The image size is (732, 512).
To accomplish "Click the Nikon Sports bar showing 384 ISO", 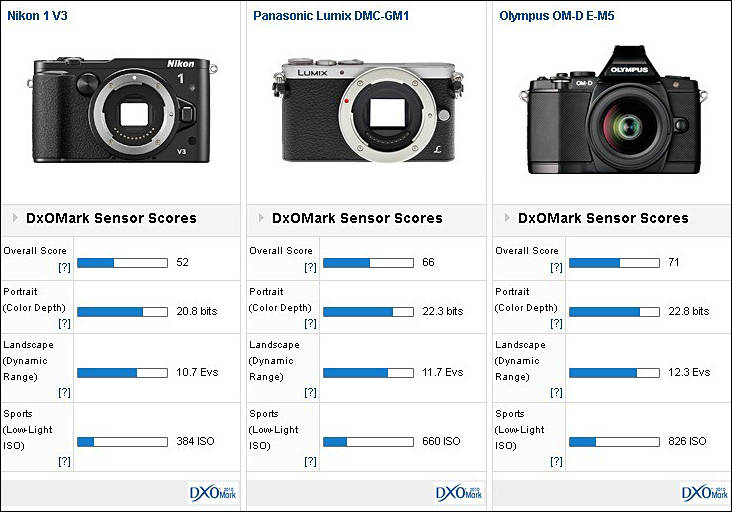I will click(x=121, y=441).
